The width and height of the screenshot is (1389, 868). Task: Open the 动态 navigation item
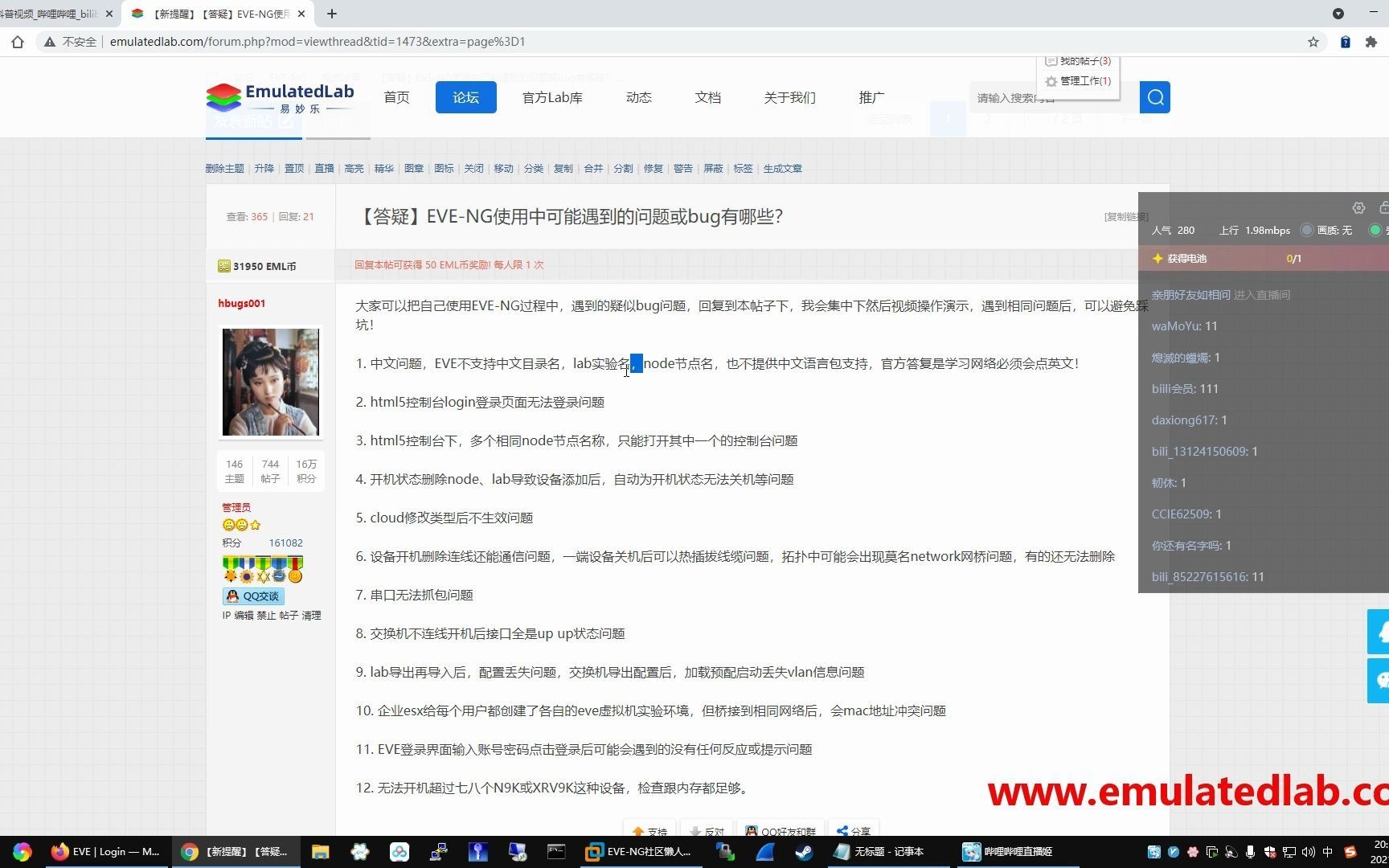(638, 97)
